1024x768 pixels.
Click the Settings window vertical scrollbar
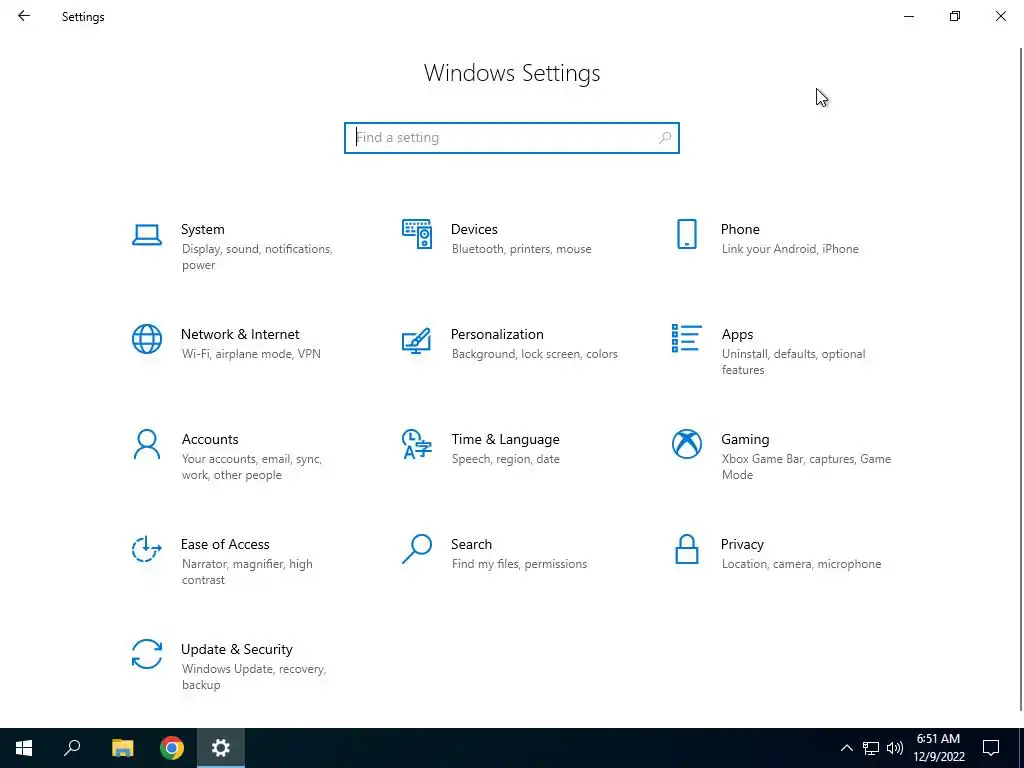click(1021, 379)
